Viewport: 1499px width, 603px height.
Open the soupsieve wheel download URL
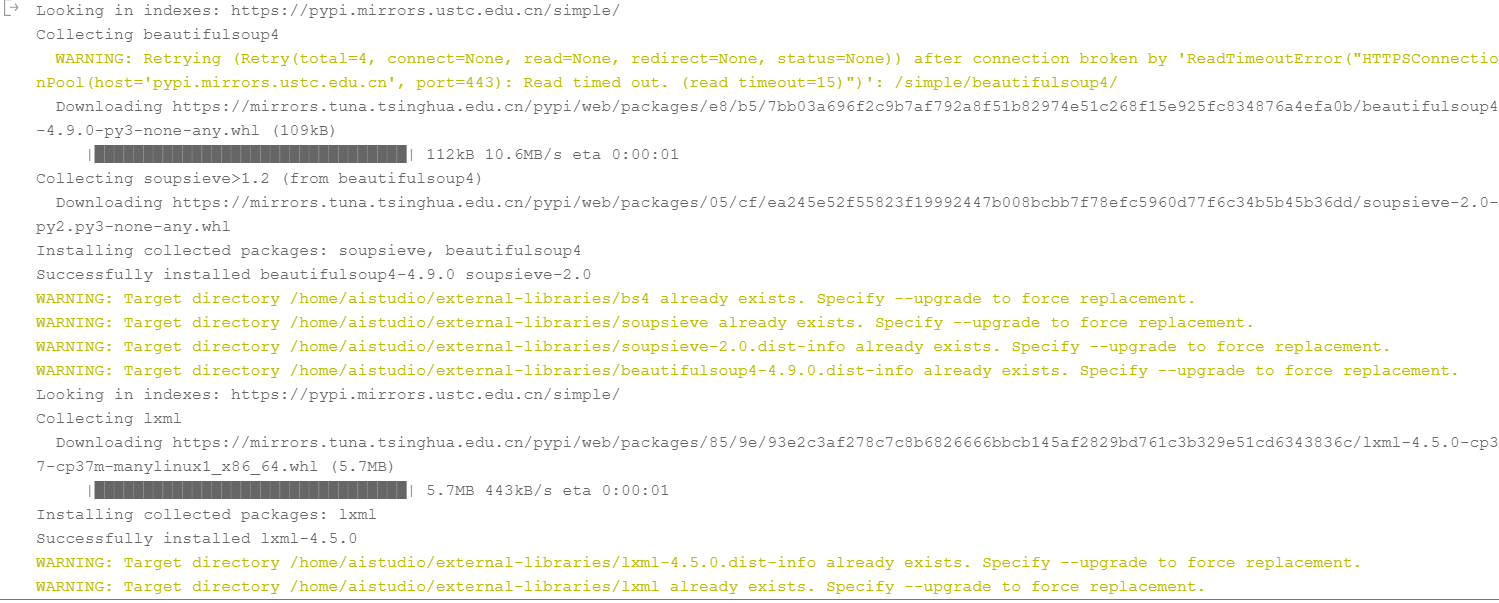pyautogui.click(x=767, y=215)
